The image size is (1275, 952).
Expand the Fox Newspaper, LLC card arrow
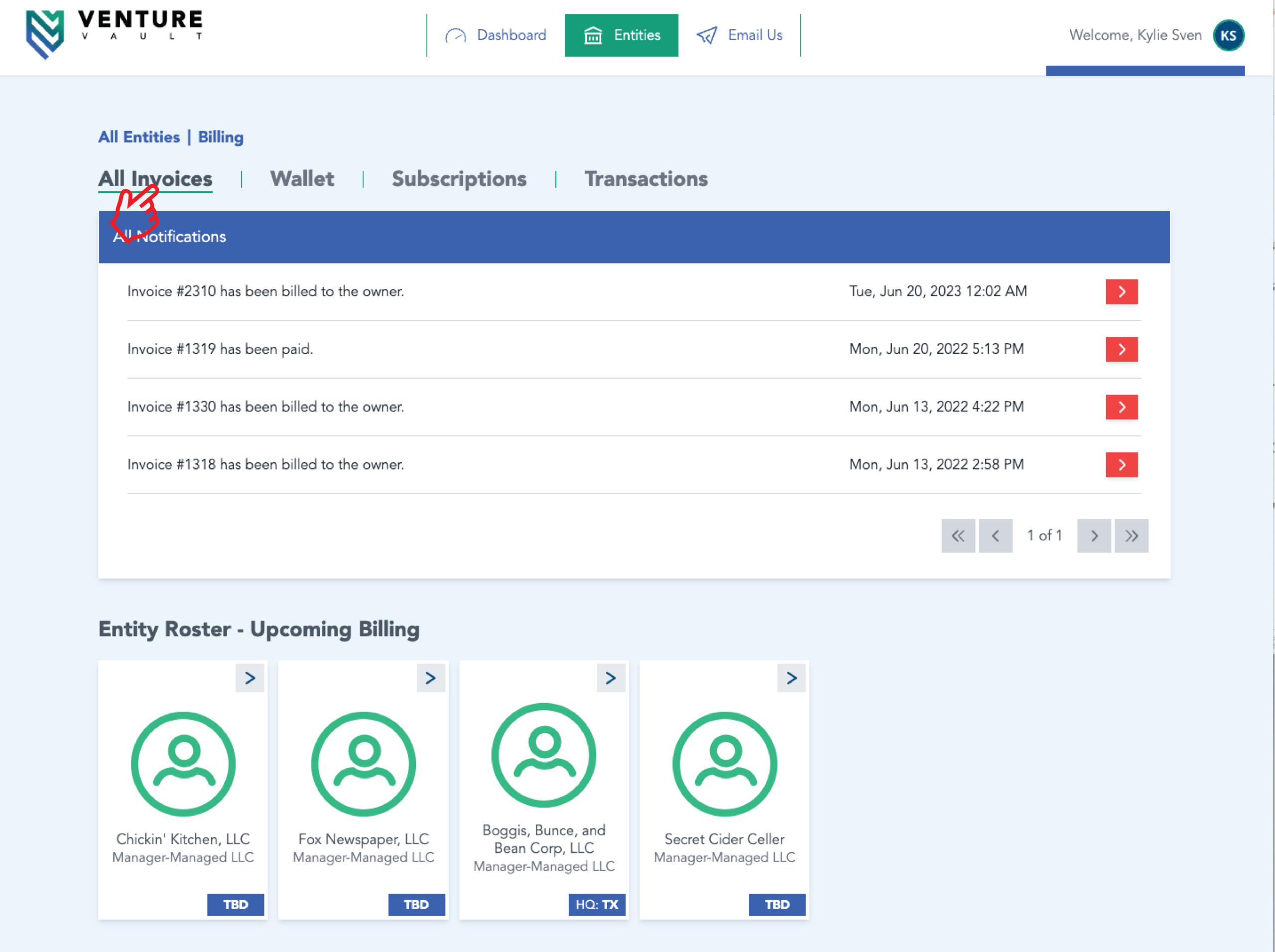coord(430,678)
